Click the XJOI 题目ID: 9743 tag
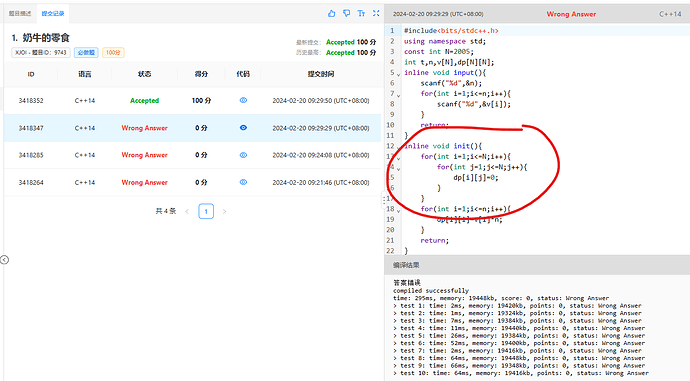The width and height of the screenshot is (690, 381). (40, 52)
